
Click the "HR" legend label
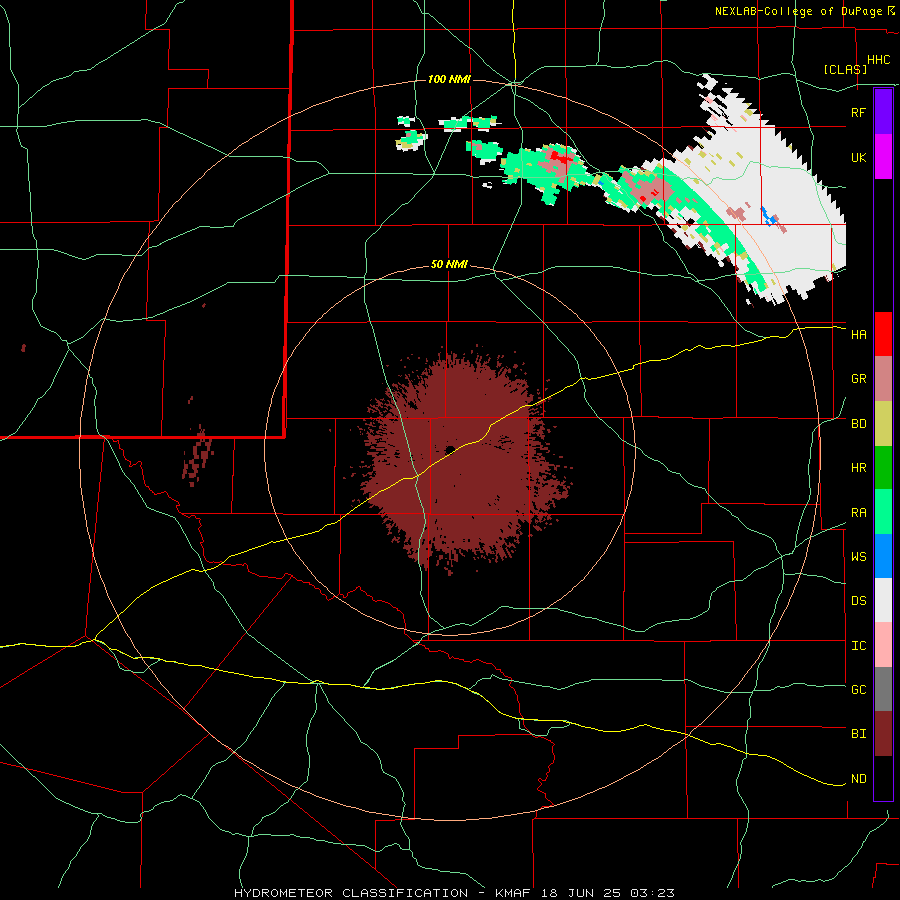click(858, 468)
